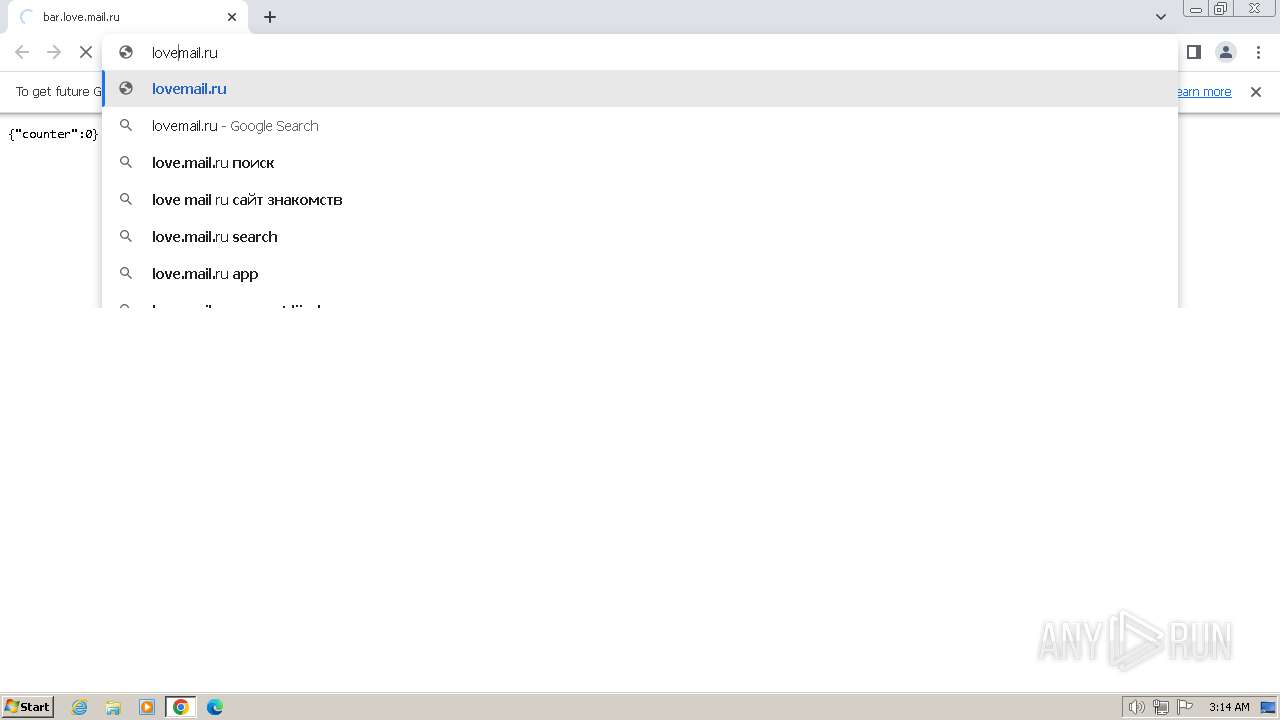The height and width of the screenshot is (720, 1280).
Task: Open network status tray icon
Action: (1161, 707)
